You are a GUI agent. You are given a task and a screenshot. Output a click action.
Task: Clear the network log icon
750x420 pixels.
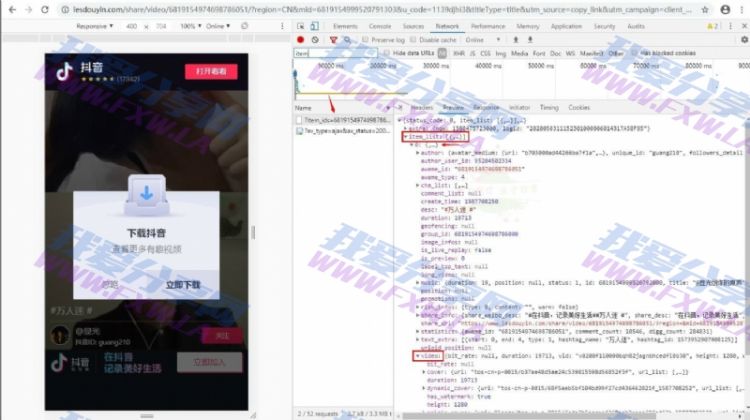[x=315, y=40]
